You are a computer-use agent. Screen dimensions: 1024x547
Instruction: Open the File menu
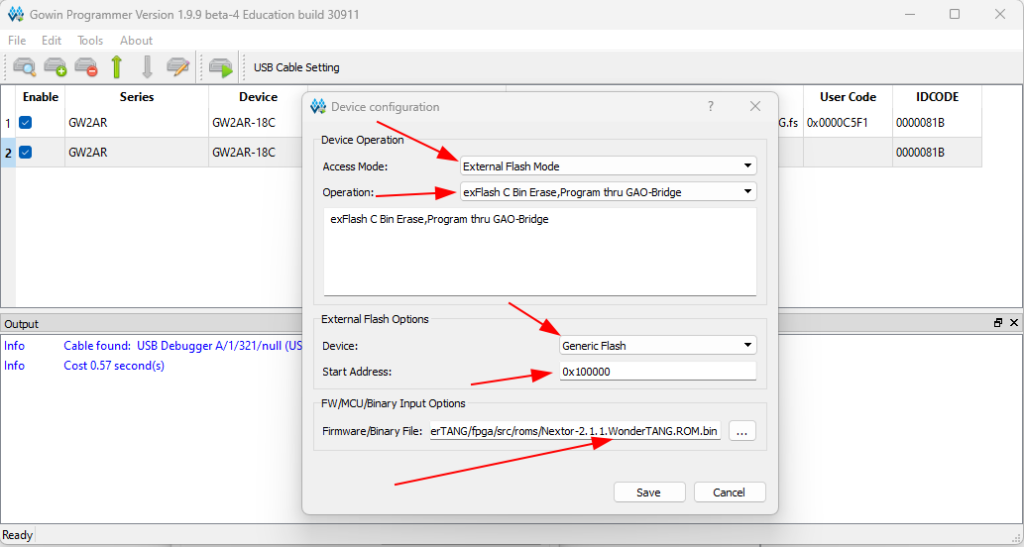click(x=17, y=40)
